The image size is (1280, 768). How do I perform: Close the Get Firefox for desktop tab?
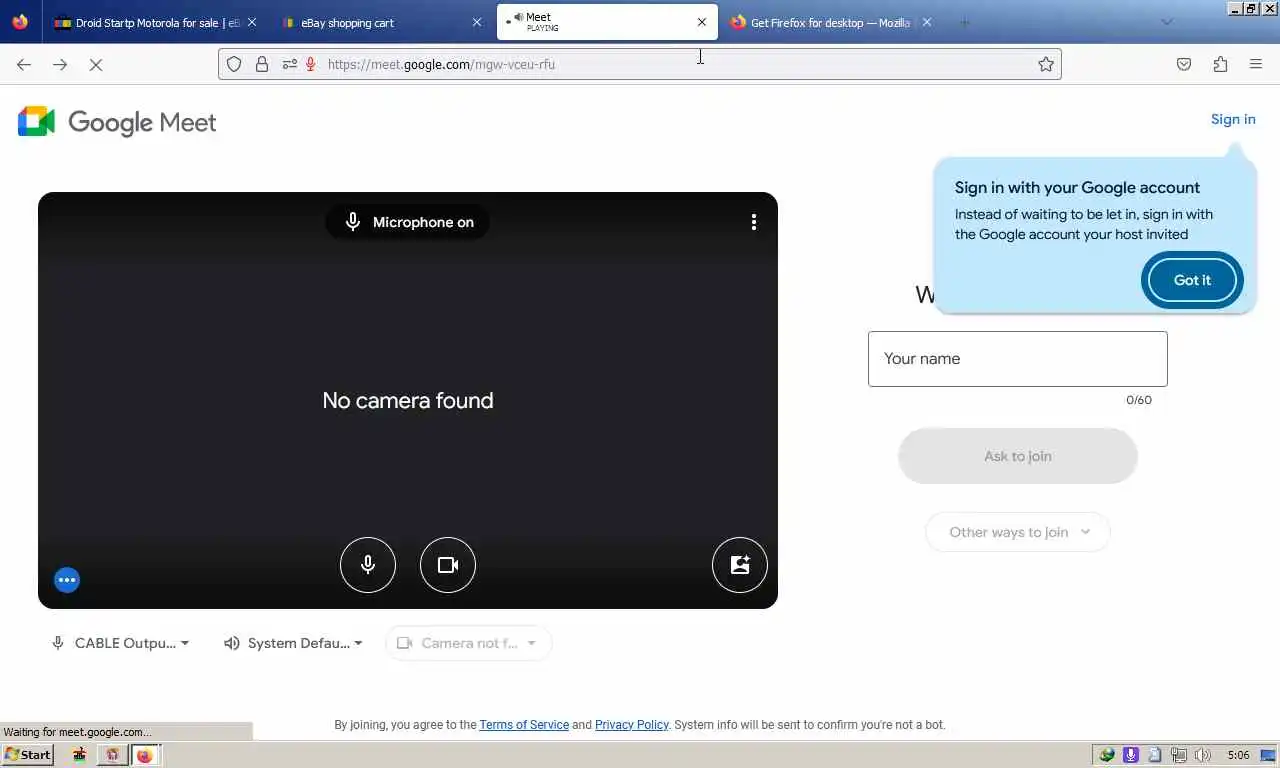point(927,22)
